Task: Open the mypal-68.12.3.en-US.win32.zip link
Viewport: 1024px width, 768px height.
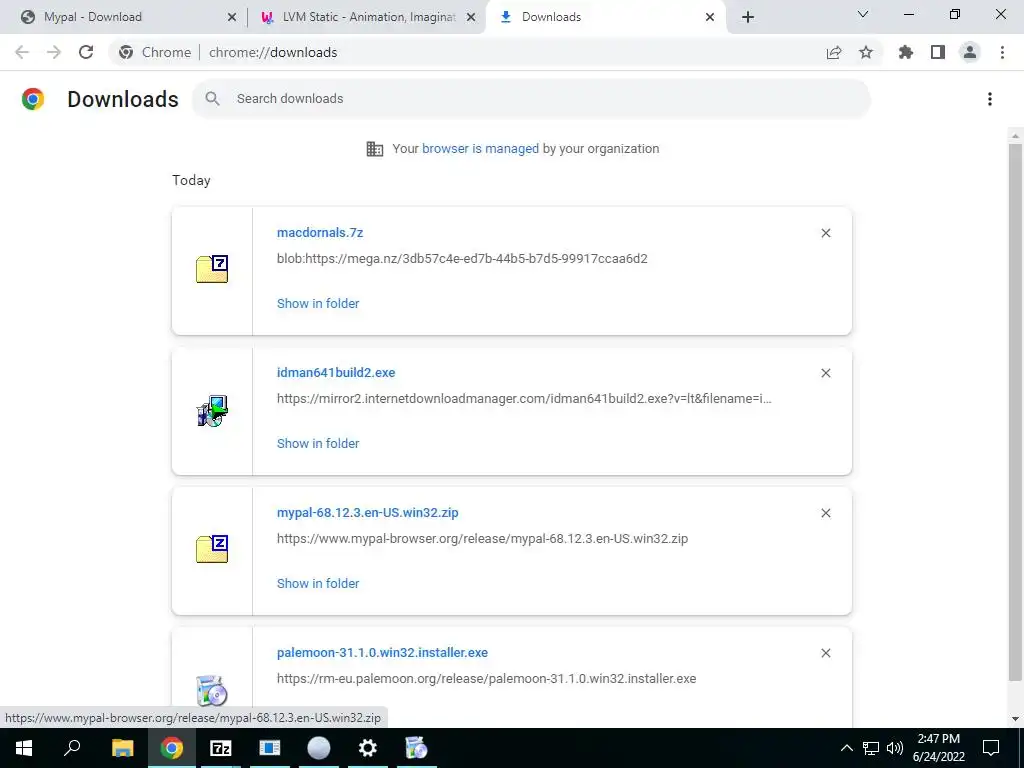Action: coord(368,513)
